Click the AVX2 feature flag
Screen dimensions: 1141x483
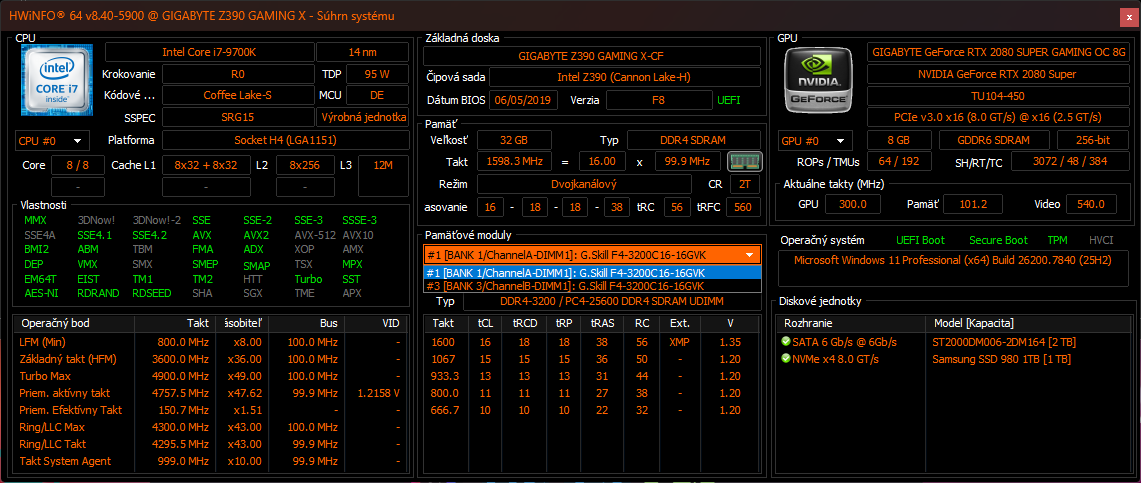click(x=255, y=235)
